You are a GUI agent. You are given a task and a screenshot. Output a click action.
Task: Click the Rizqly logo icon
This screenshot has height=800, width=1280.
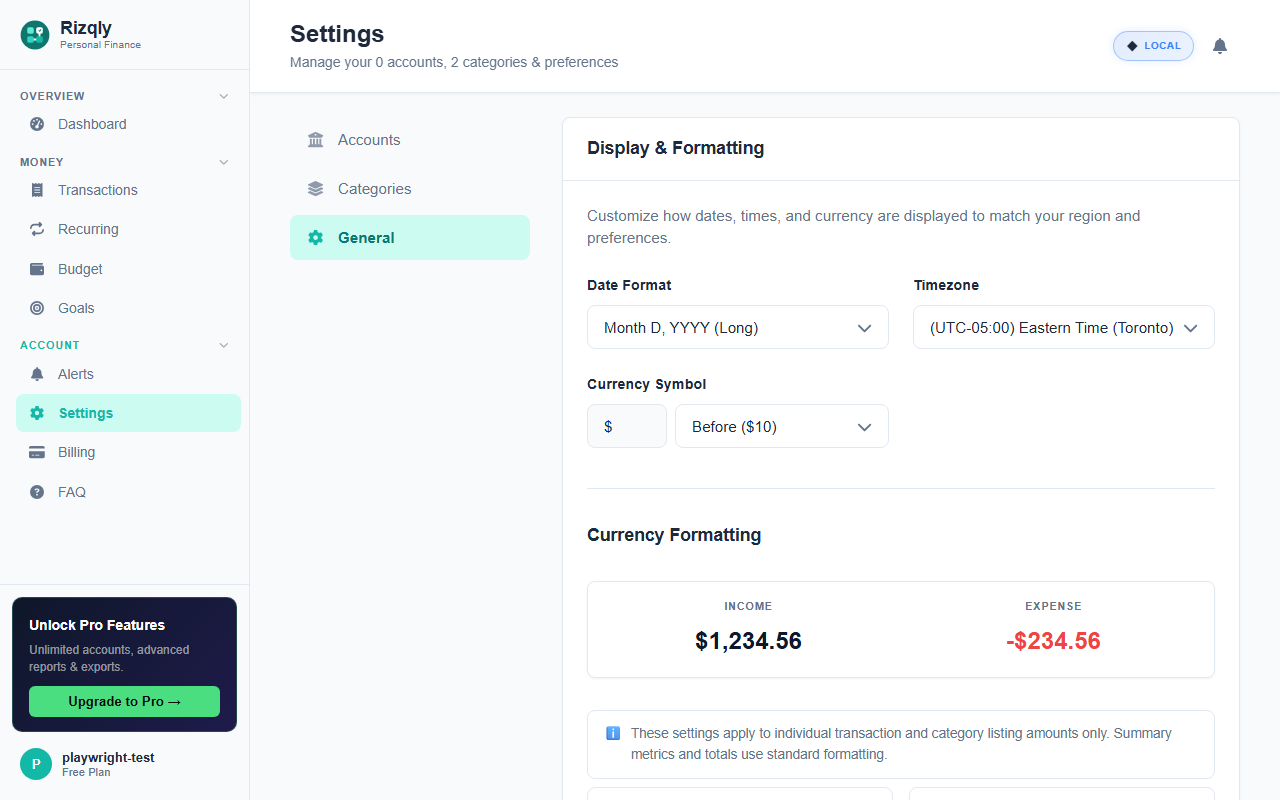coord(35,35)
